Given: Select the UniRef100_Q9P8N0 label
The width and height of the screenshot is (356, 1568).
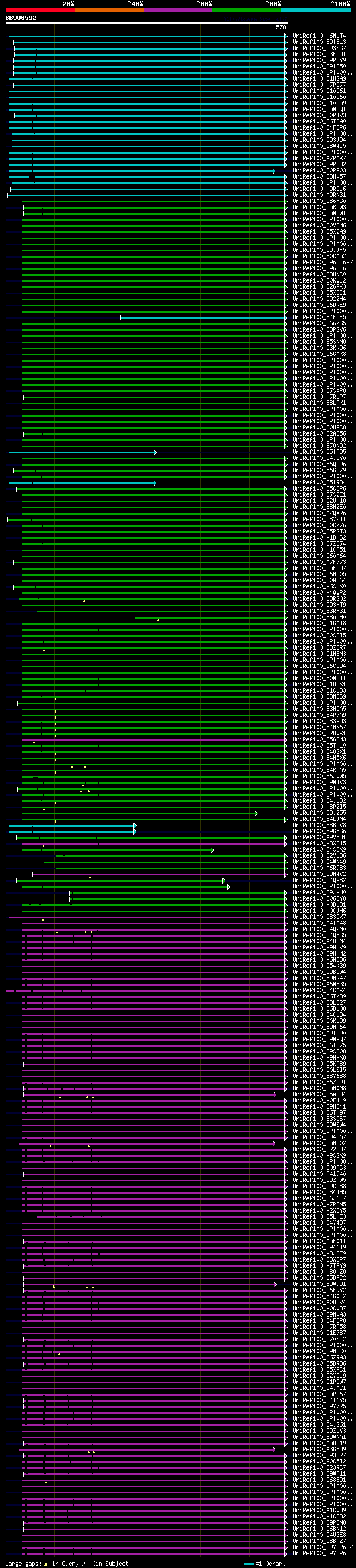Looking at the screenshot, I should click(319, 1522).
